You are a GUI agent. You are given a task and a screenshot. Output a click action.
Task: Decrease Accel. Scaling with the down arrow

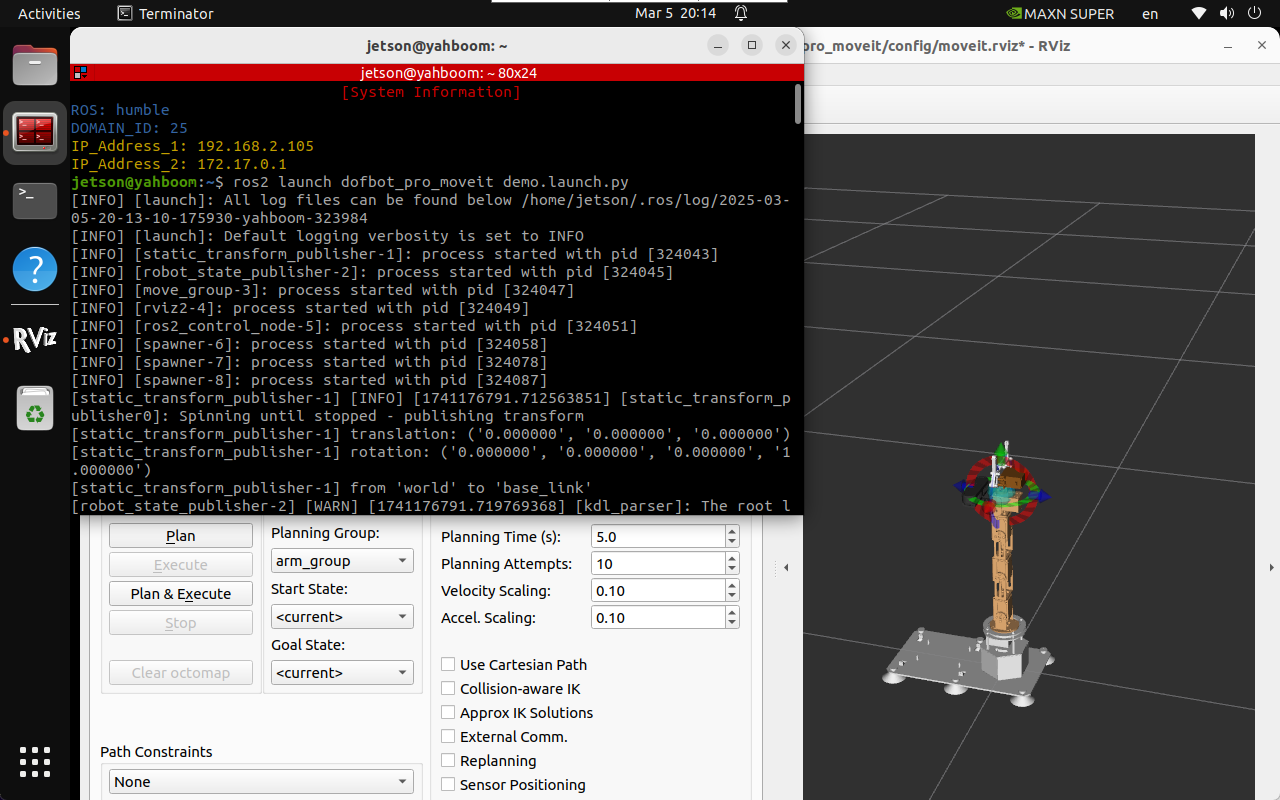(732, 623)
